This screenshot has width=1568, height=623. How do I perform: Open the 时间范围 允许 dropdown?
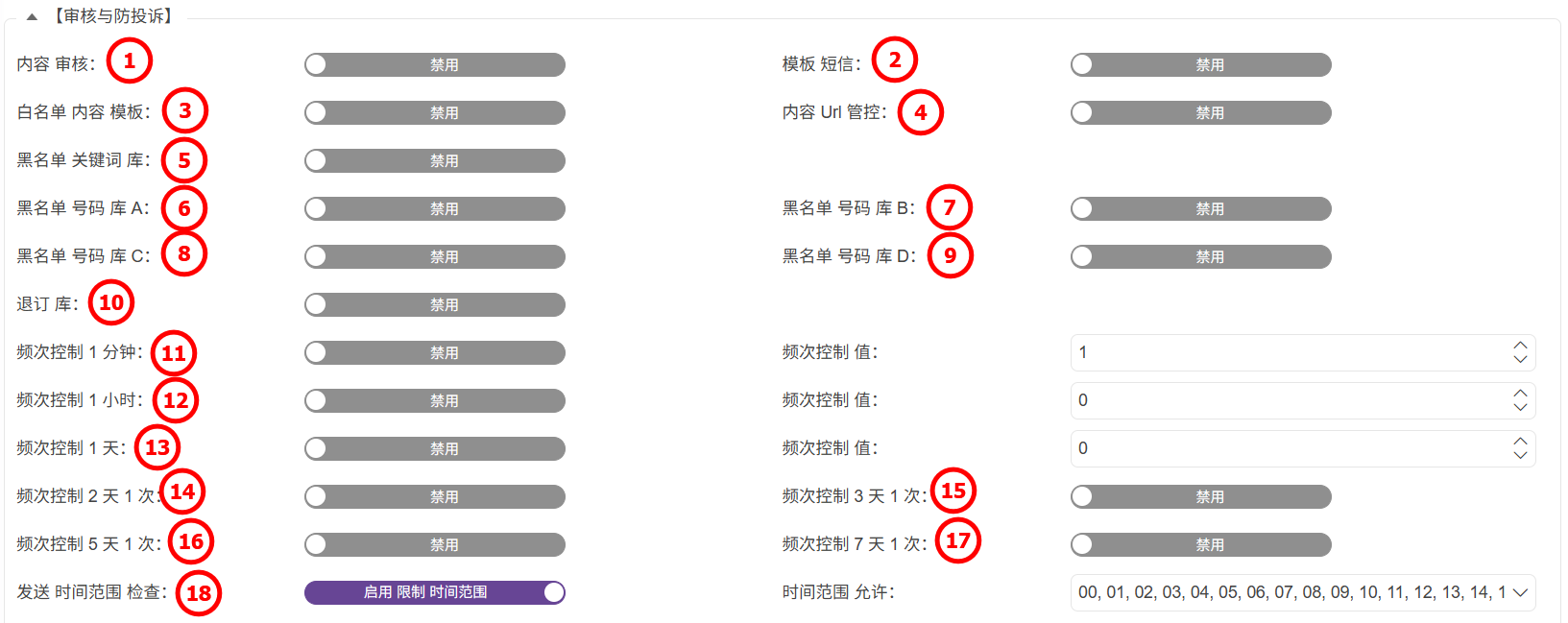coord(1302,592)
